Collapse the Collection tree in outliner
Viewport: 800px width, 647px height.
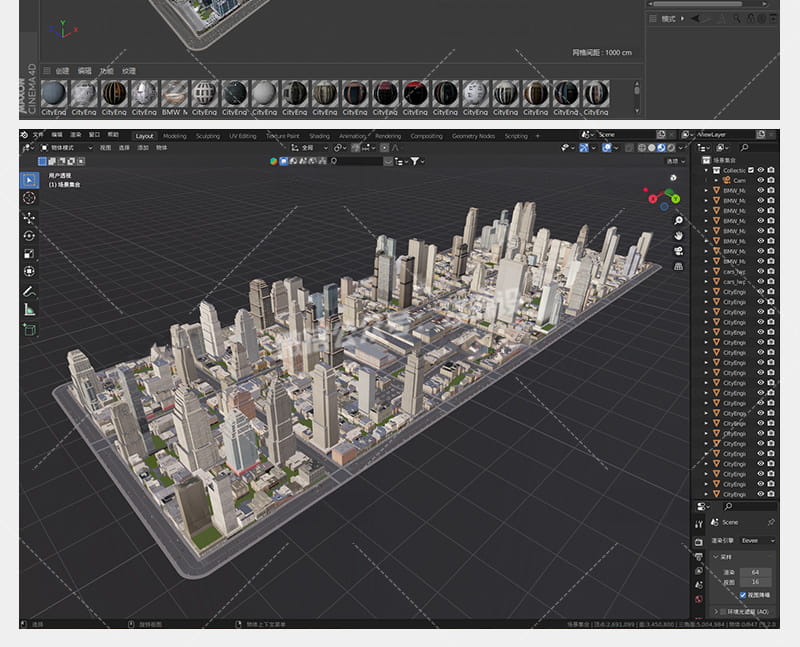[707, 170]
